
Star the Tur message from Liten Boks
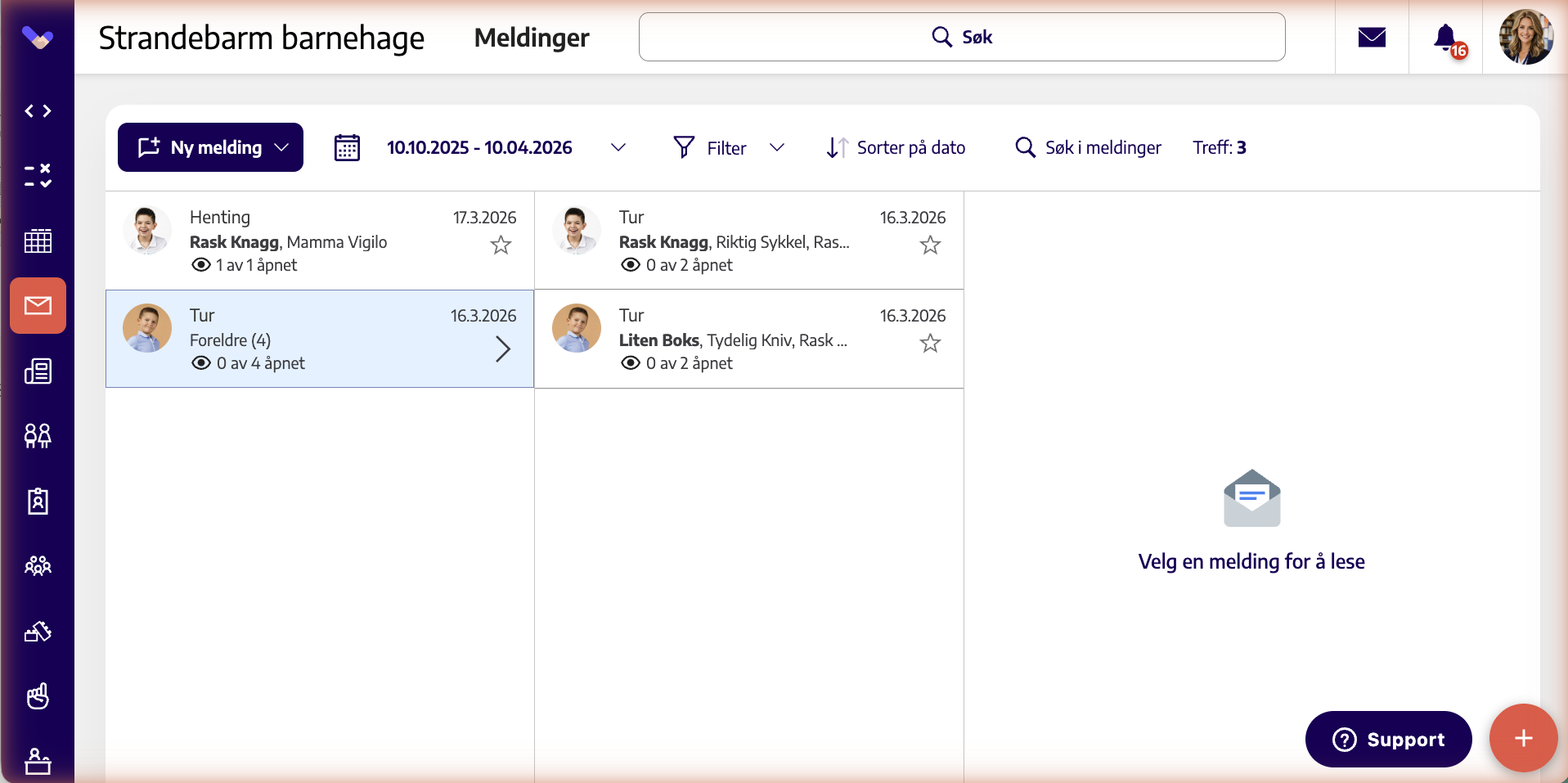(x=930, y=343)
